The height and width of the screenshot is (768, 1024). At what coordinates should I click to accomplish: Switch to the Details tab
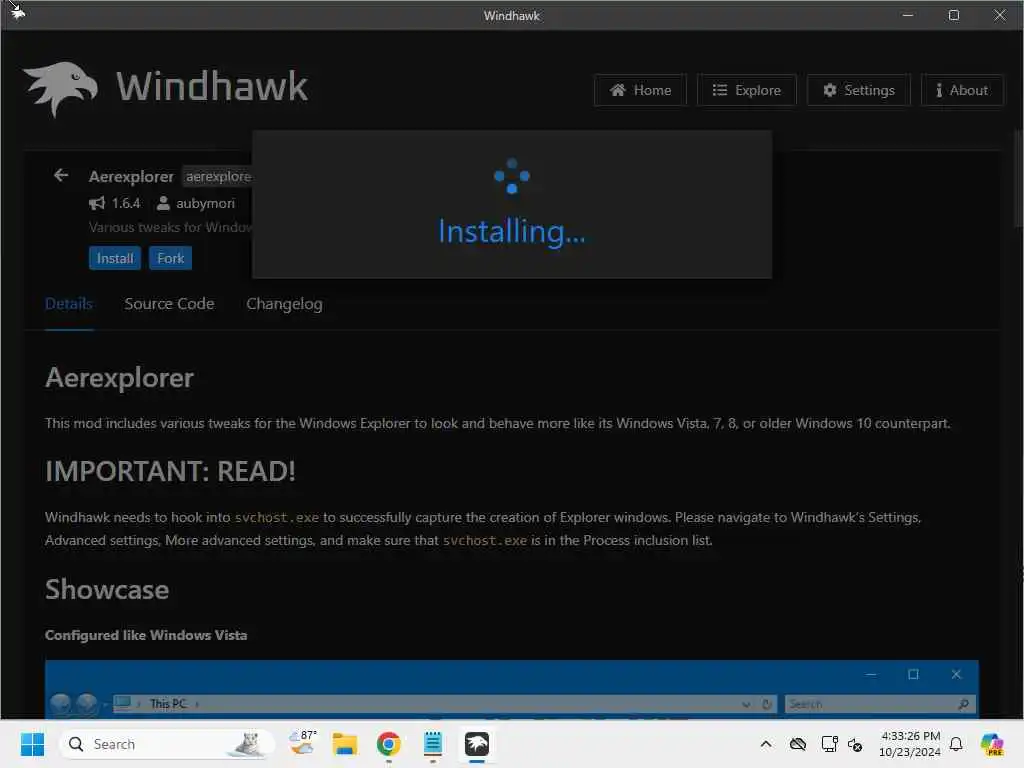69,304
